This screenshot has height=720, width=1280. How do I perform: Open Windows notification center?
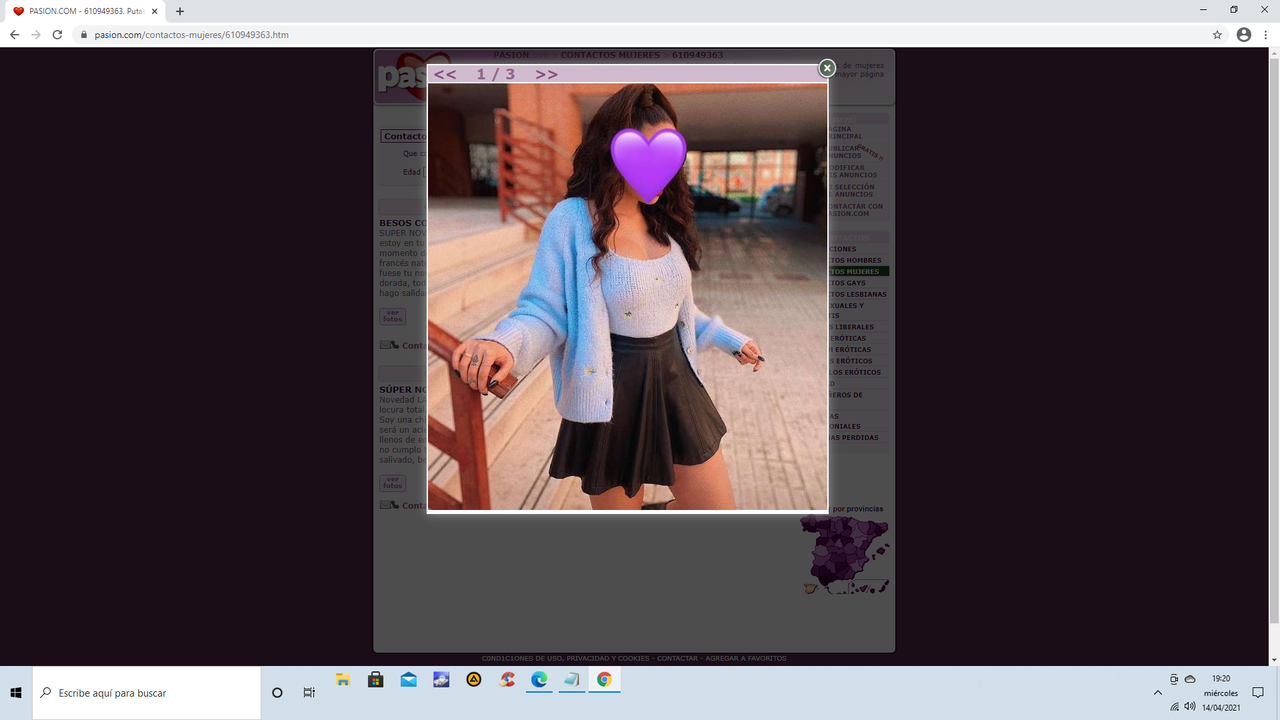coord(1258,693)
